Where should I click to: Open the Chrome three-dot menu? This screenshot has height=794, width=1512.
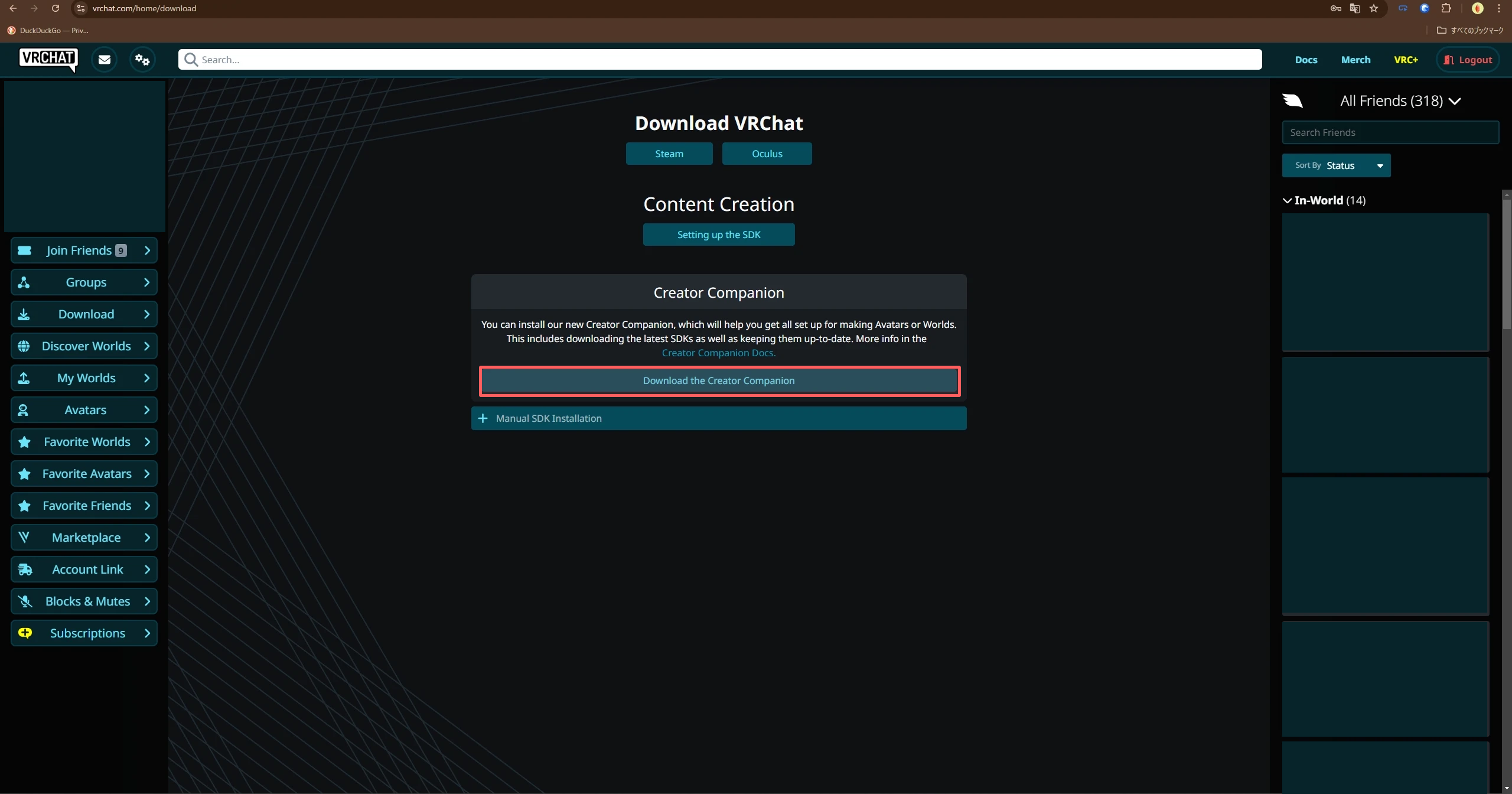1499,8
